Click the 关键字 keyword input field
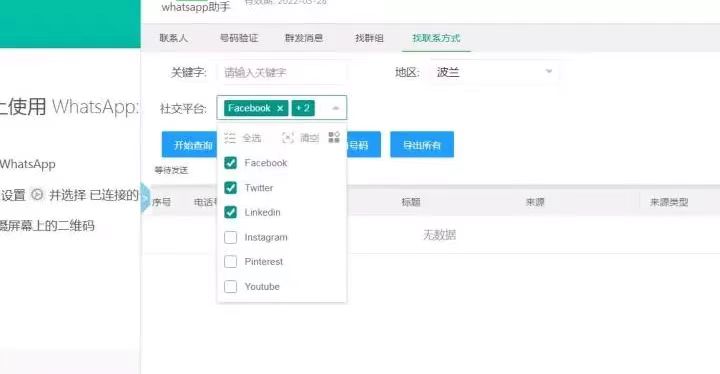720x374 pixels. coord(281,72)
